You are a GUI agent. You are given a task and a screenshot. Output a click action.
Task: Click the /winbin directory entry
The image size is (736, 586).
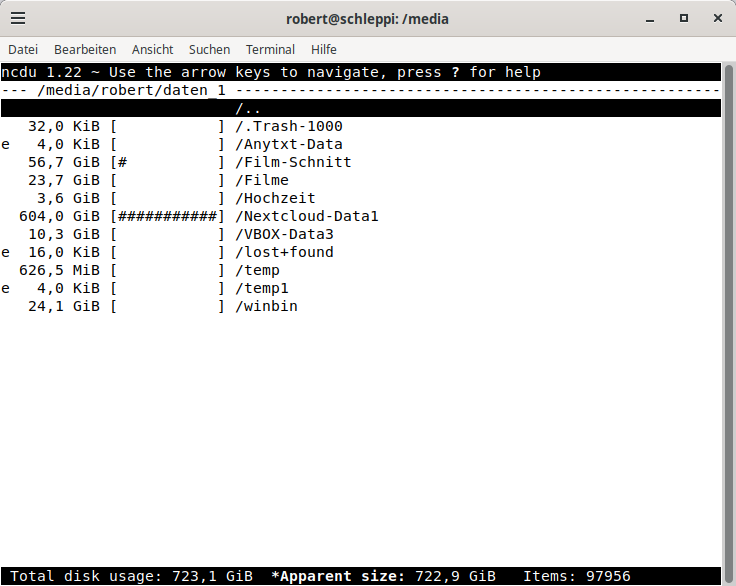(x=266, y=306)
